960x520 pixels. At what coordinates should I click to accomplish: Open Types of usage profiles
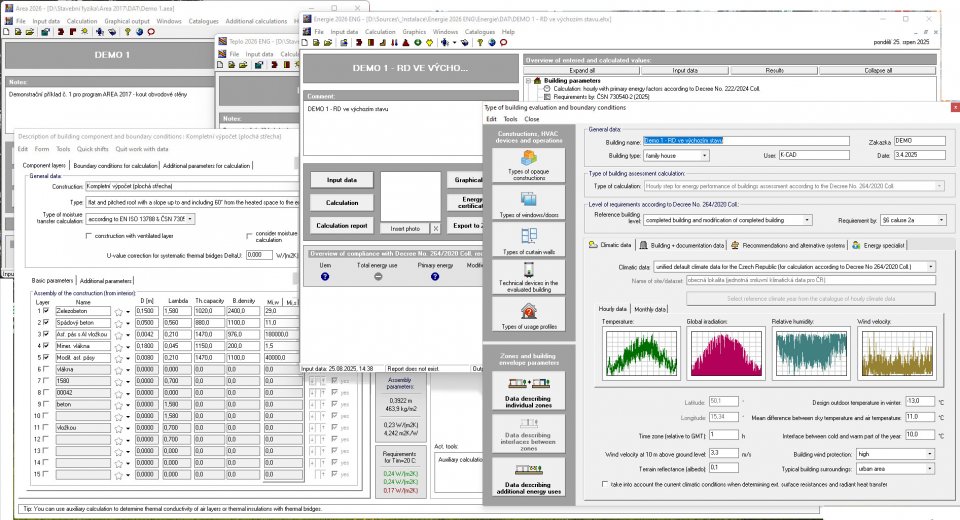click(528, 314)
